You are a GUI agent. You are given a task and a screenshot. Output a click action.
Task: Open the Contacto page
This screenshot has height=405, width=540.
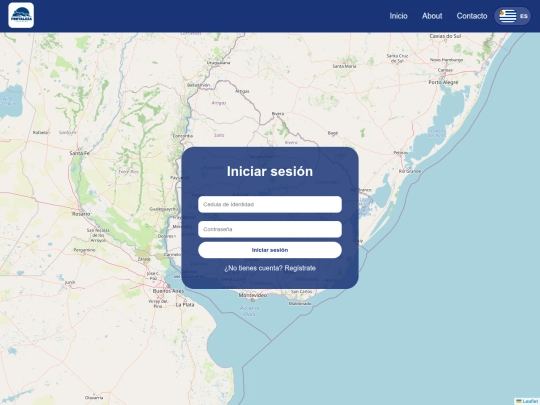(x=472, y=16)
